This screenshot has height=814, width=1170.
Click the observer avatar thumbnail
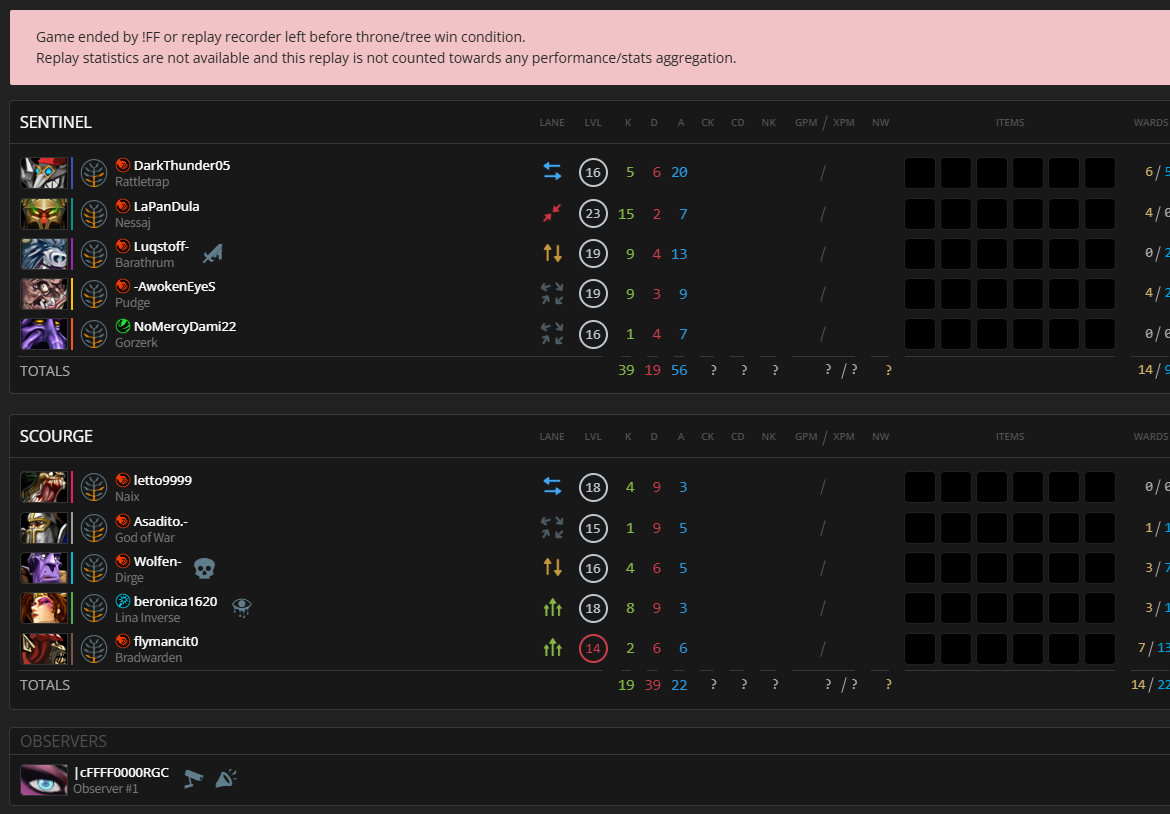(x=44, y=780)
